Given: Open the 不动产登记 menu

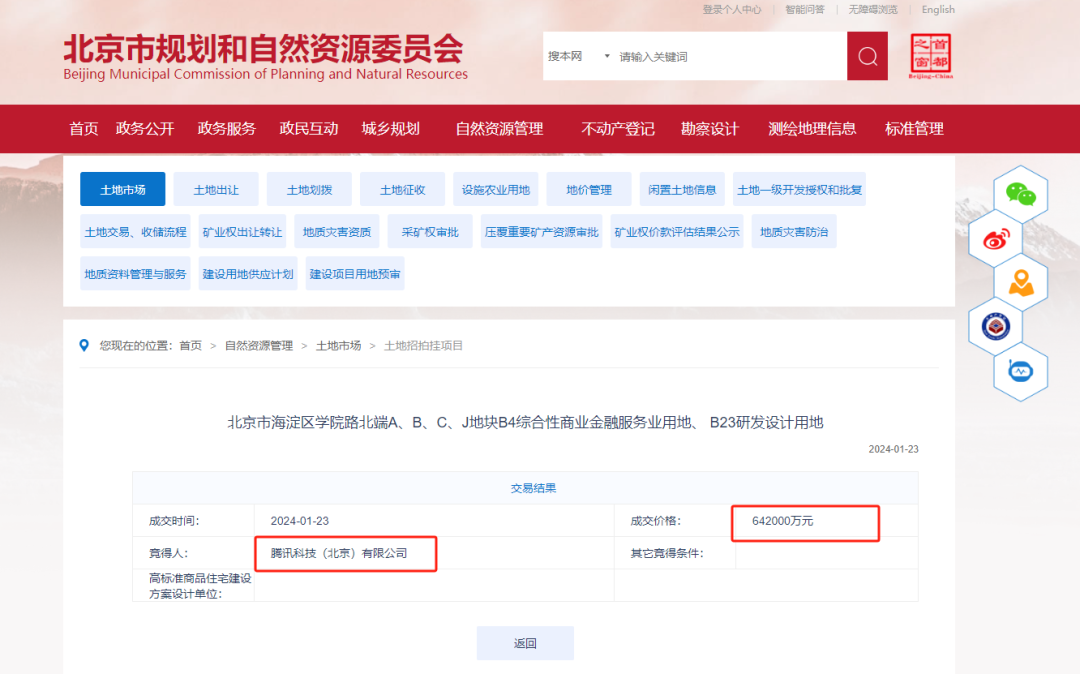Looking at the screenshot, I should pyautogui.click(x=617, y=128).
